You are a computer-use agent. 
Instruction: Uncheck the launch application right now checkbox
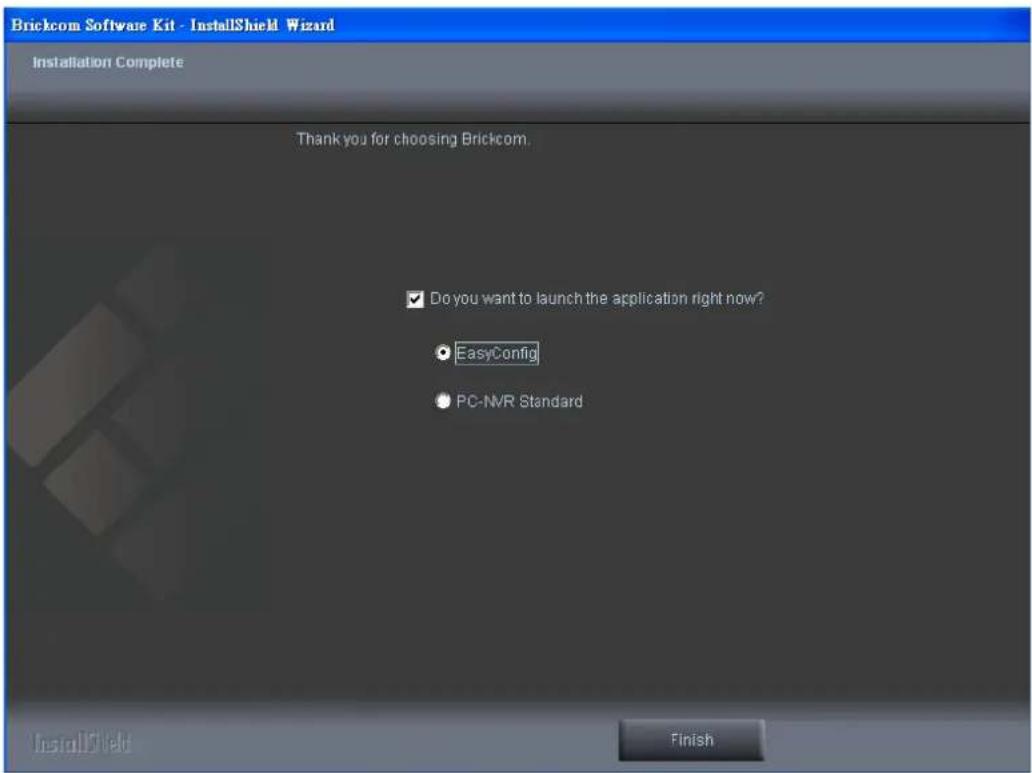pos(415,300)
